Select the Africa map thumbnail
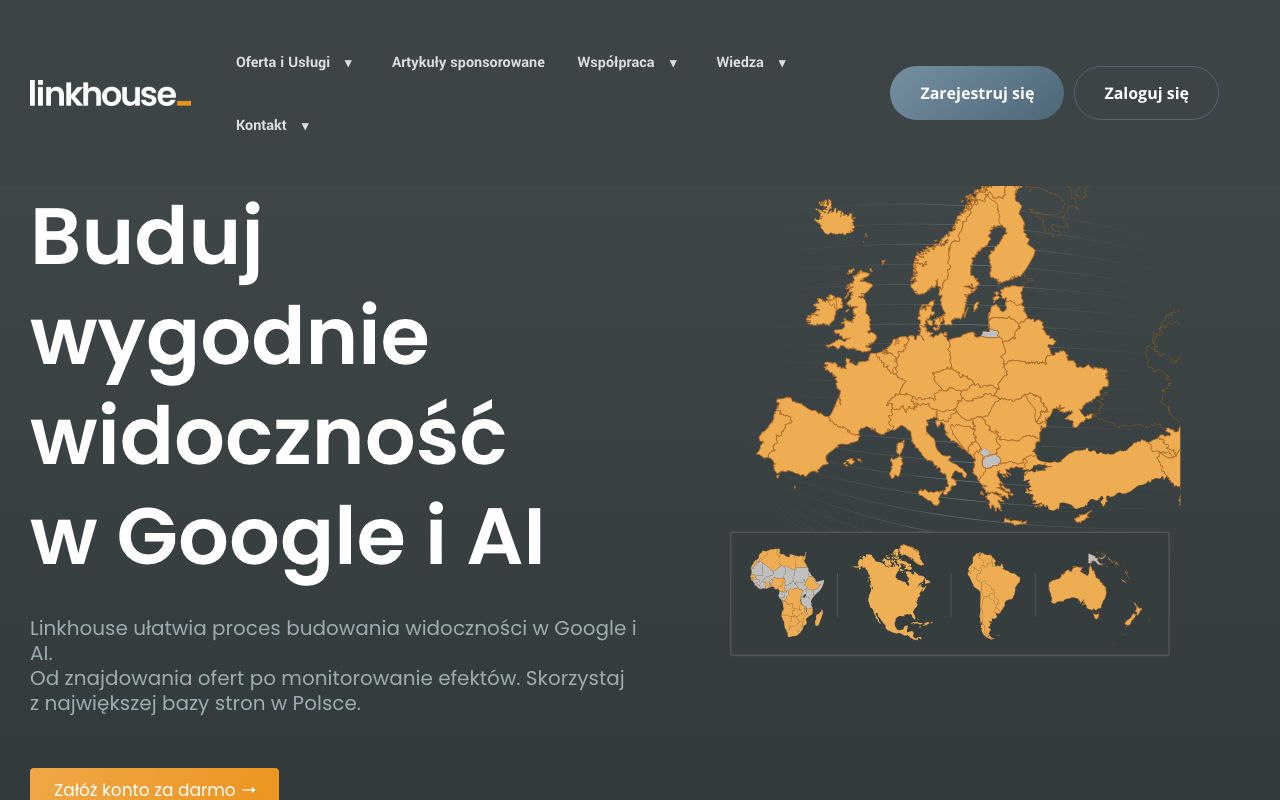Screen dimensions: 1280x800 787,594
